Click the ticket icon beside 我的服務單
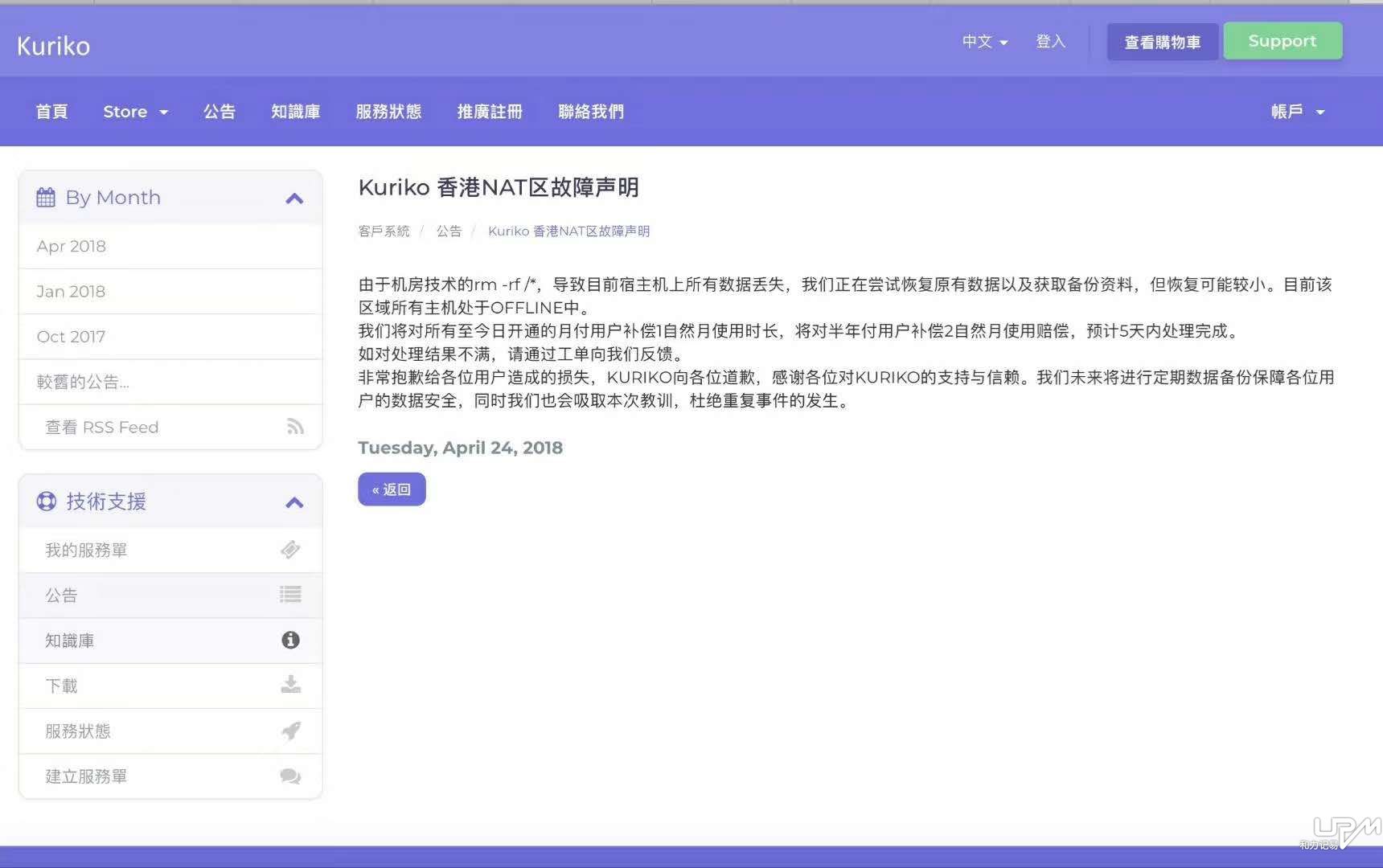The width and height of the screenshot is (1383, 868). click(x=290, y=550)
